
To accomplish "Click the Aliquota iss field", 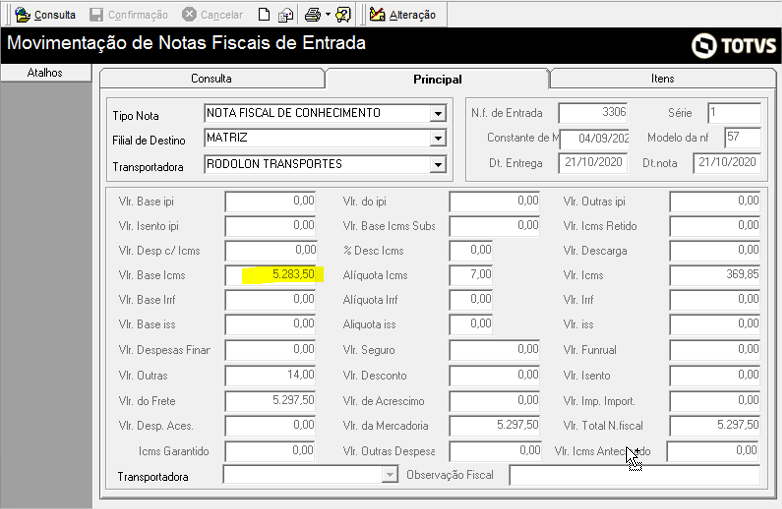I will pos(471,324).
